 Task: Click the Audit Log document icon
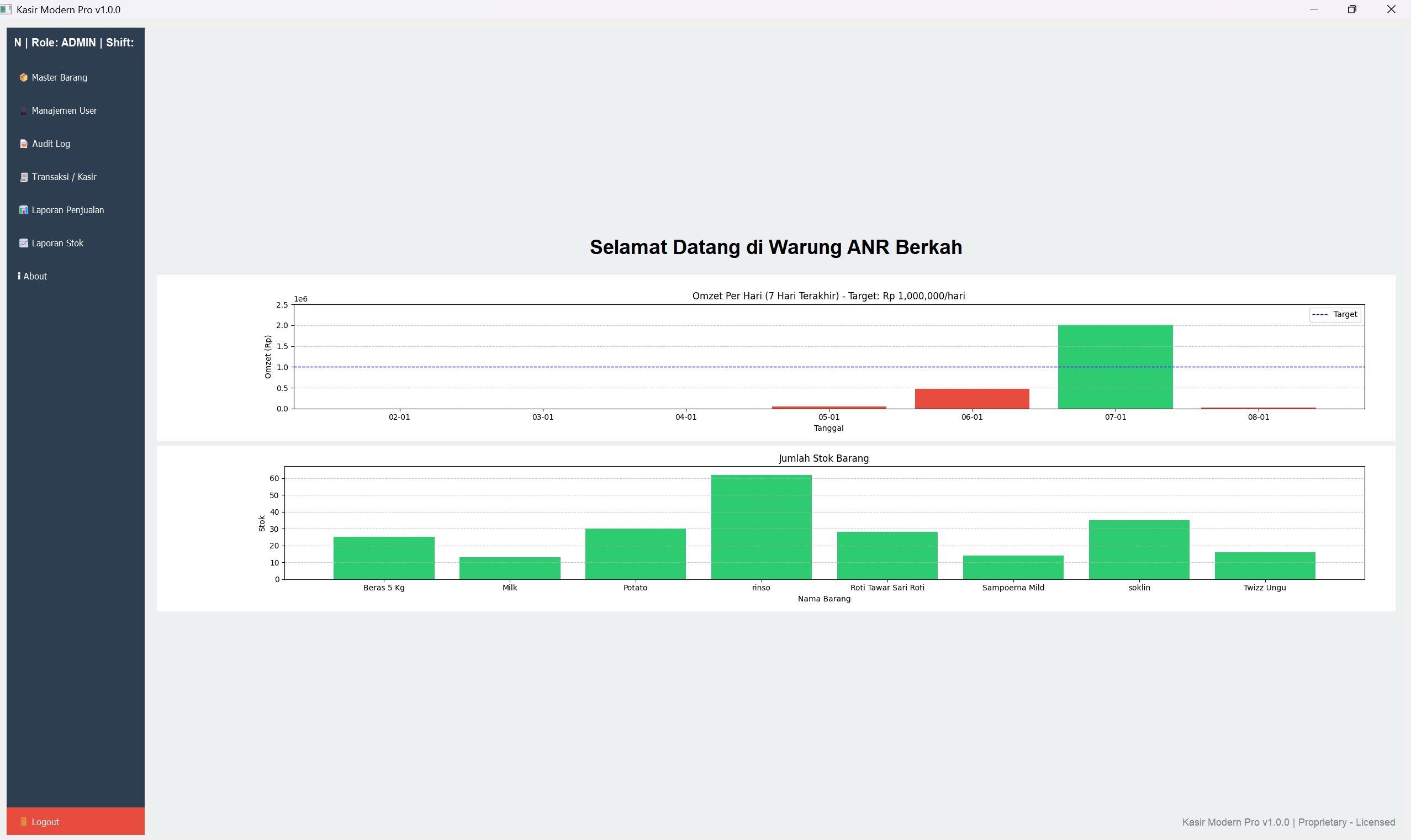[24, 144]
